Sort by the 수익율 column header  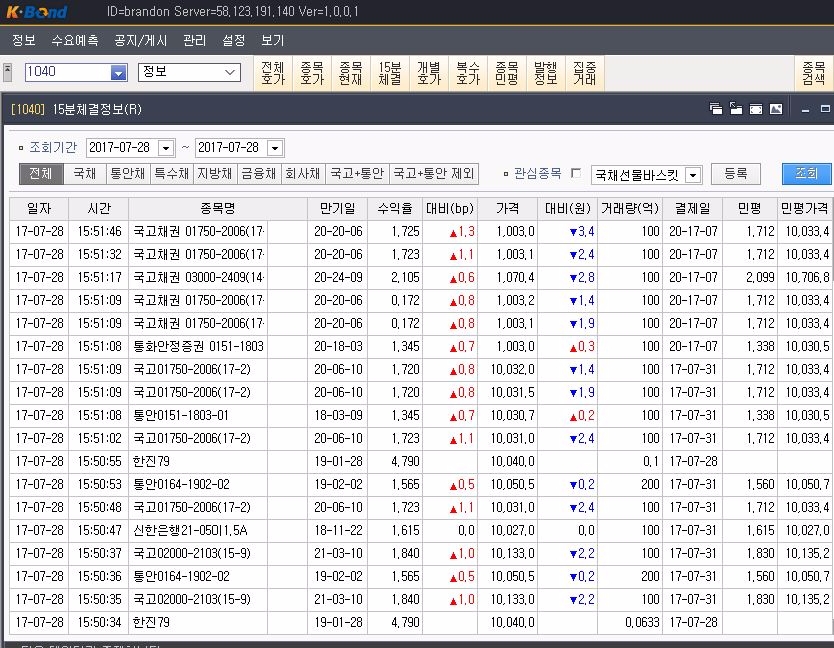click(x=395, y=209)
